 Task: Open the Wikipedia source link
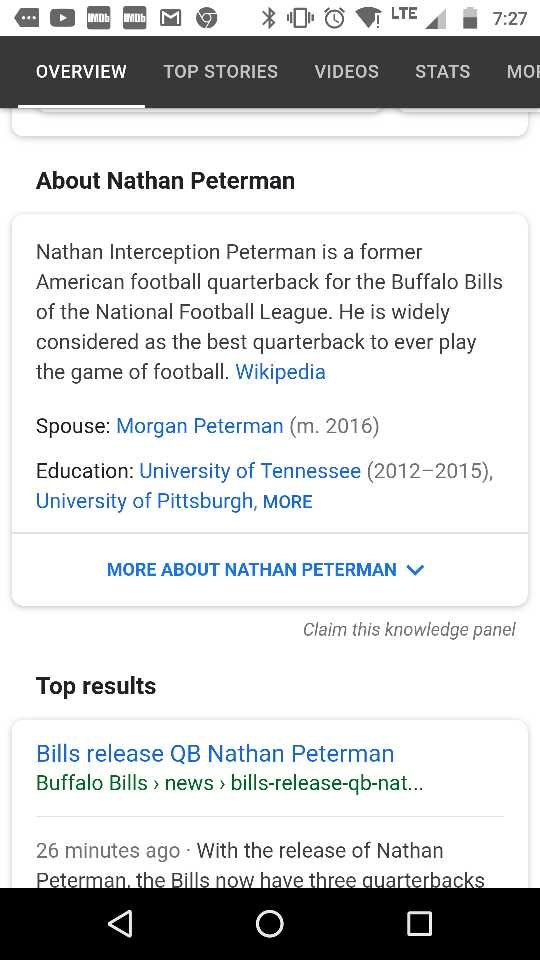(x=280, y=372)
